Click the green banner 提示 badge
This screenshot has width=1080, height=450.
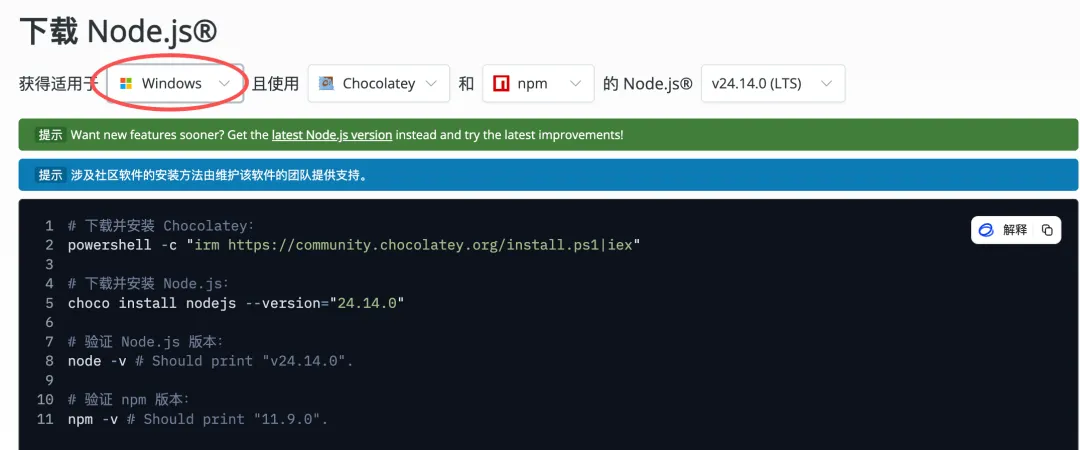(x=50, y=135)
